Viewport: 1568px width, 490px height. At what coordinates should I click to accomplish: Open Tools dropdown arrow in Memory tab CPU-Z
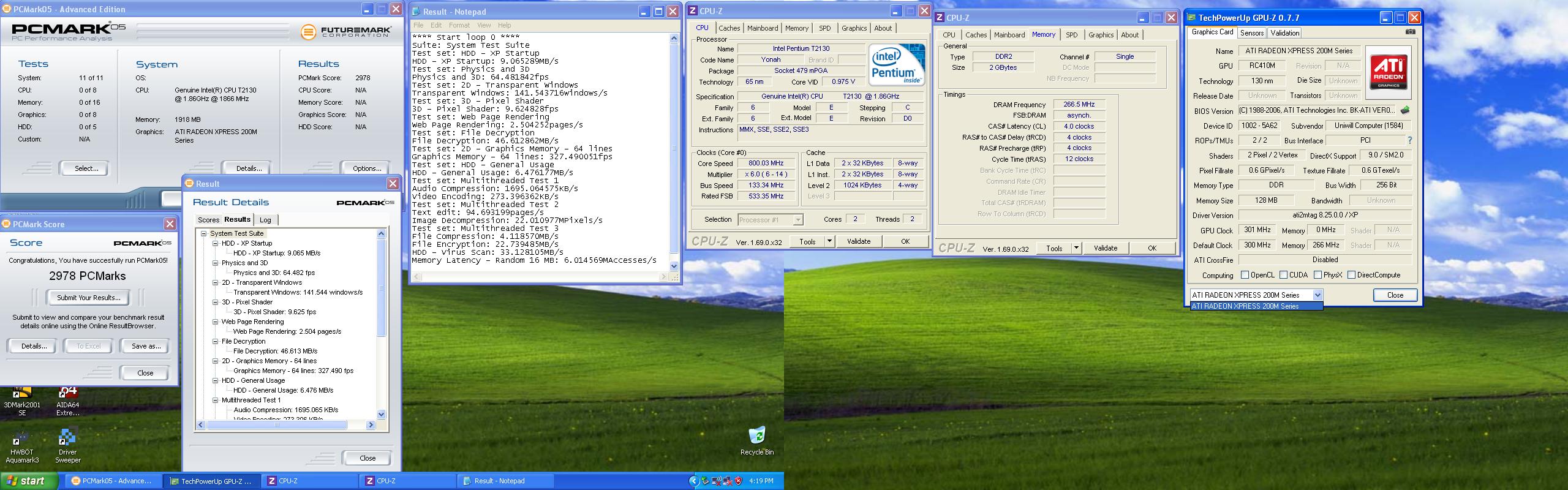point(1076,248)
